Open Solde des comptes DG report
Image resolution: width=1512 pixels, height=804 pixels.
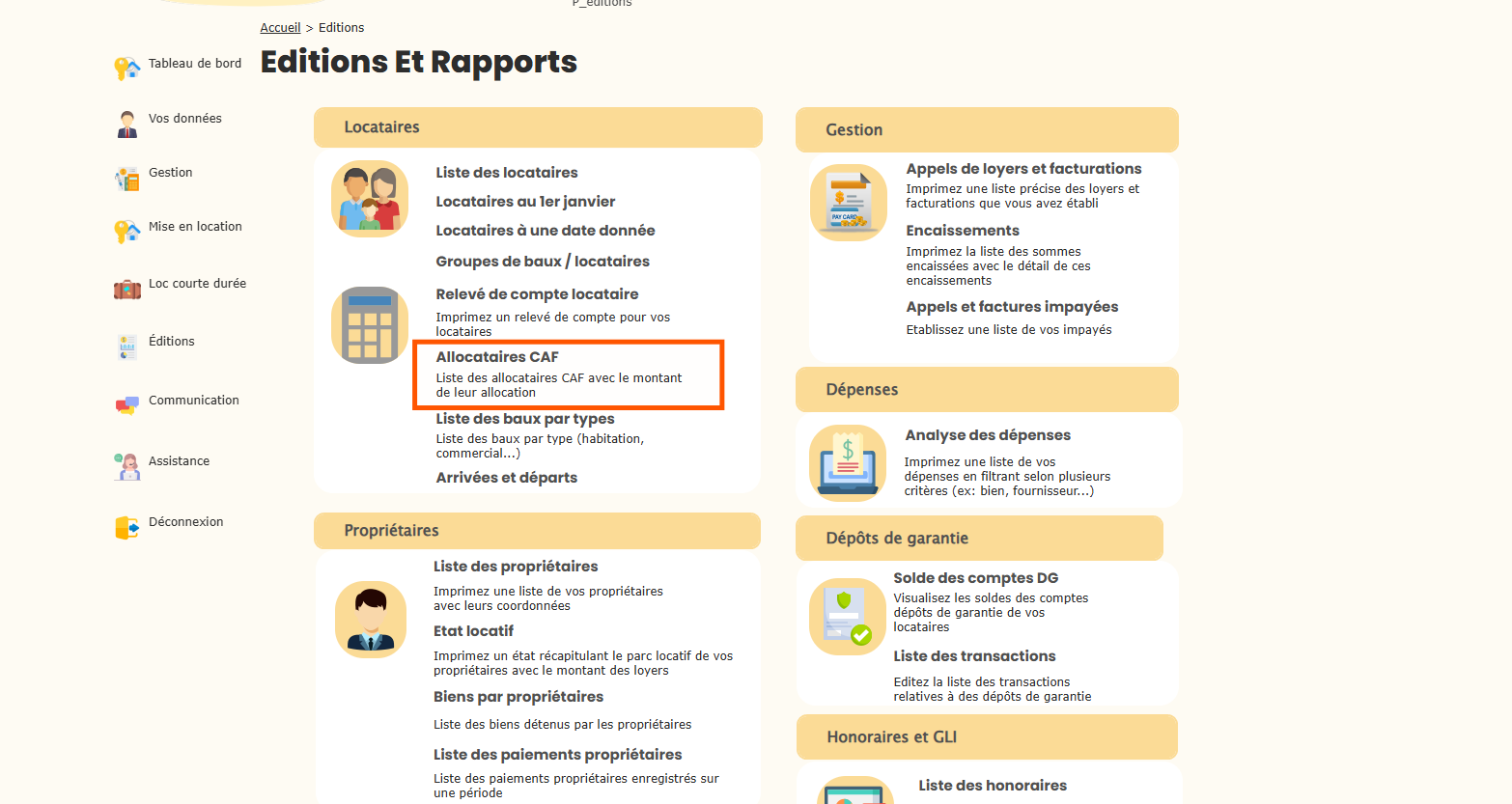[975, 578]
